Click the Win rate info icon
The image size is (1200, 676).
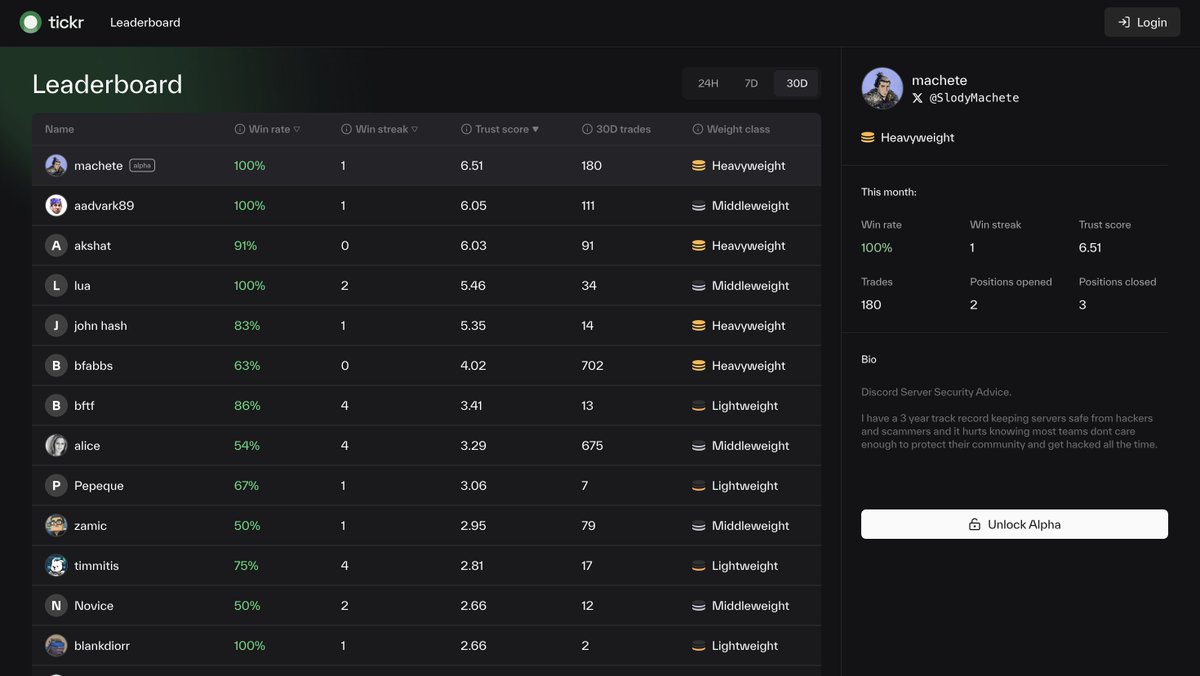point(240,129)
